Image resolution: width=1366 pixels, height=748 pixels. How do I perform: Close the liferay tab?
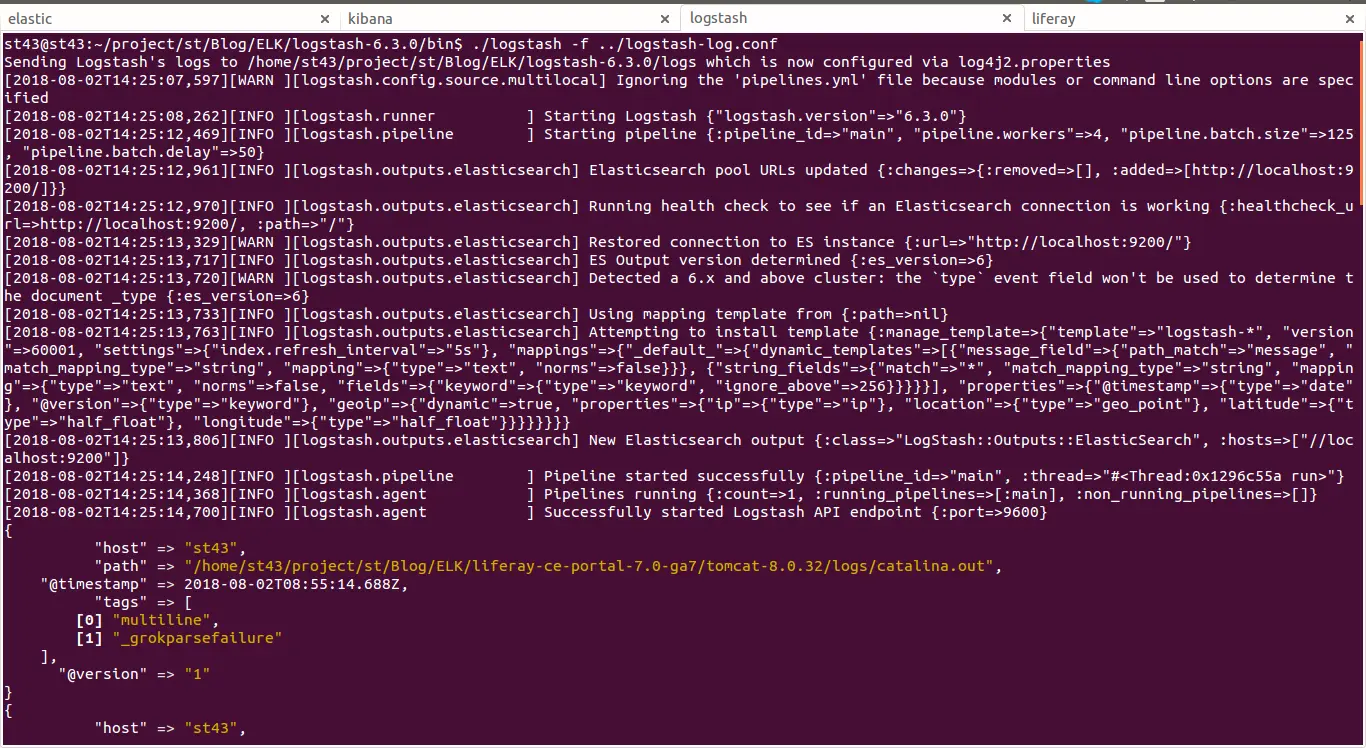[x=1350, y=19]
